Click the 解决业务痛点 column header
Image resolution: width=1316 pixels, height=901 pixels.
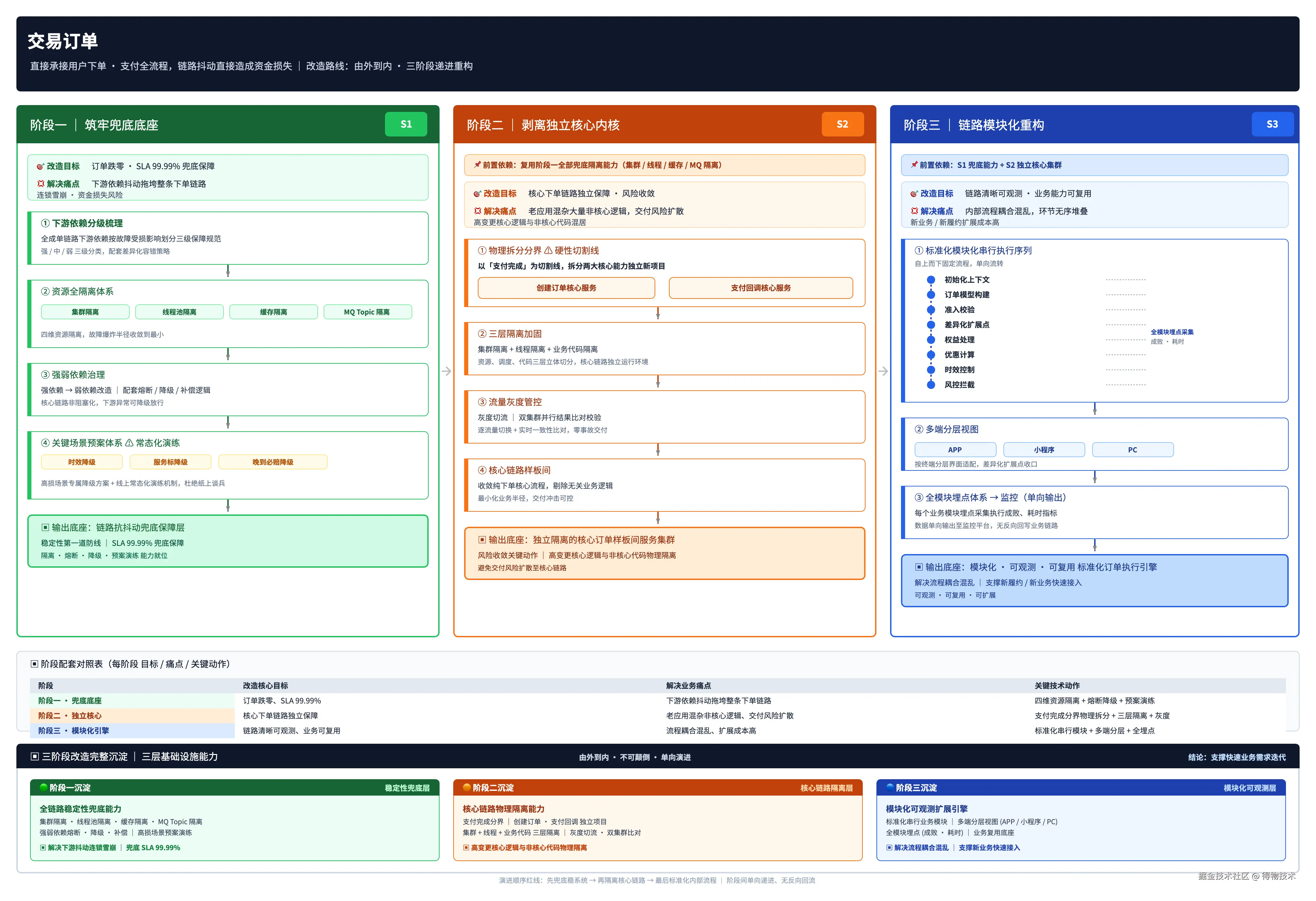tap(689, 685)
